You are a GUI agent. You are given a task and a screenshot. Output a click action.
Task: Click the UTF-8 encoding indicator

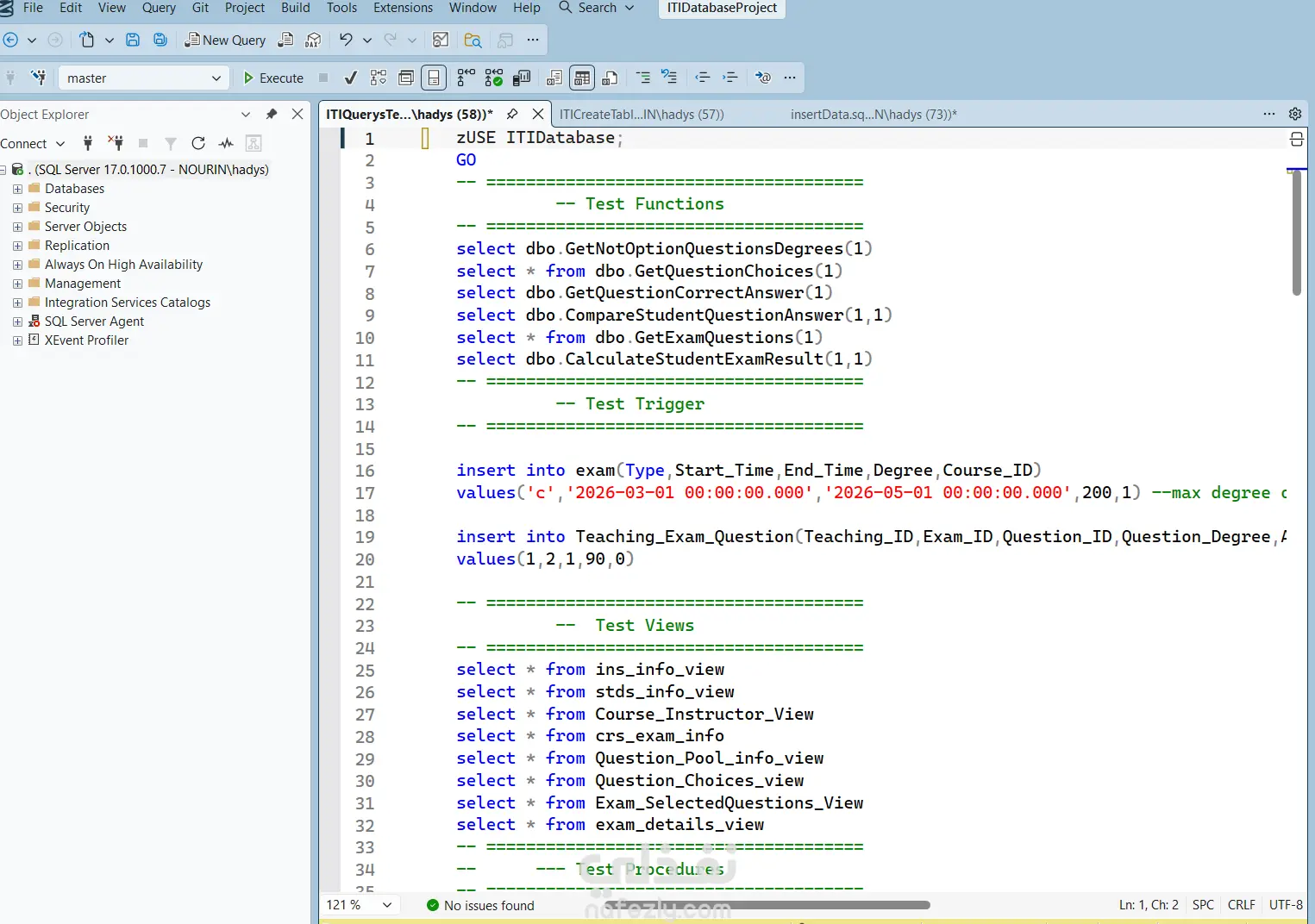pos(1286,905)
